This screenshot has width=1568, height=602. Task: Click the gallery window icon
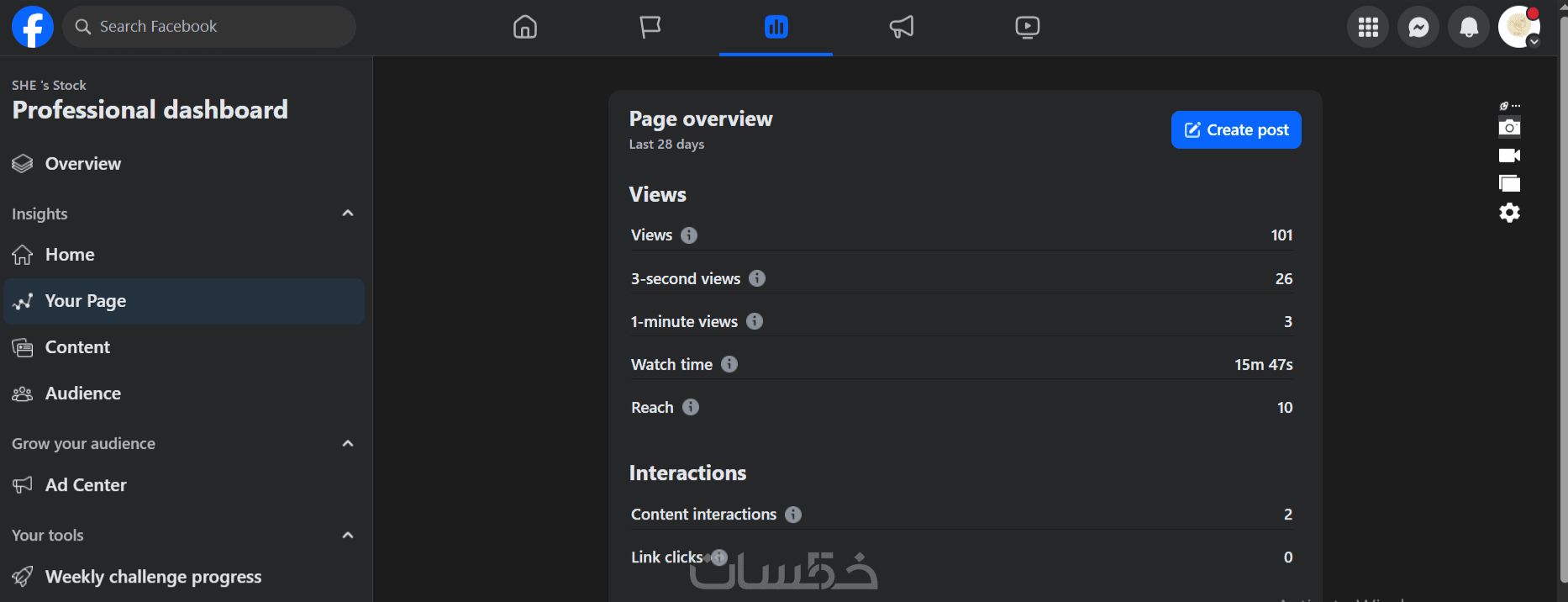click(x=1510, y=183)
